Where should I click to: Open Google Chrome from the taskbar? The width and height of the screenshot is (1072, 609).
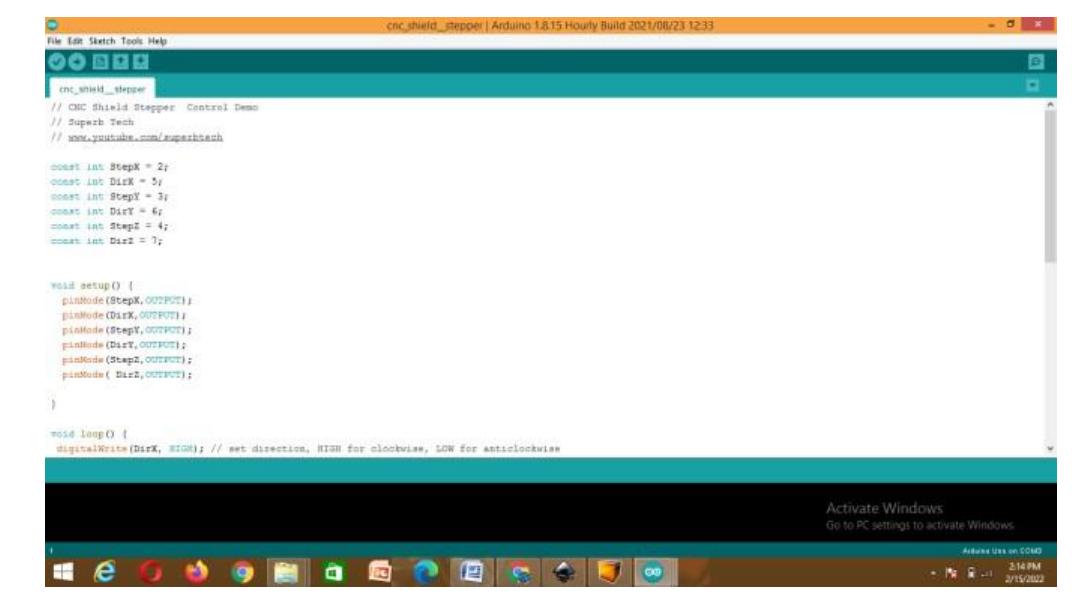click(242, 573)
